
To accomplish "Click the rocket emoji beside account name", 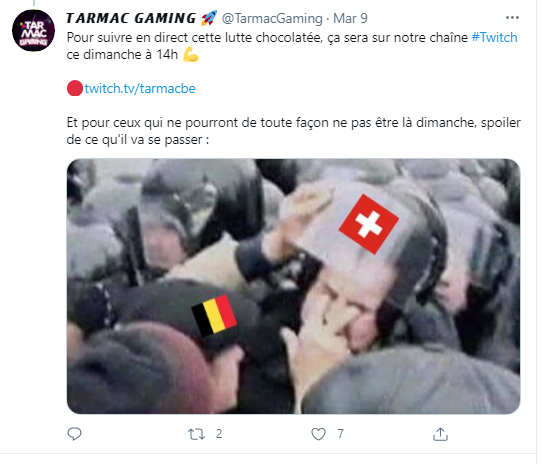I will [x=209, y=18].
